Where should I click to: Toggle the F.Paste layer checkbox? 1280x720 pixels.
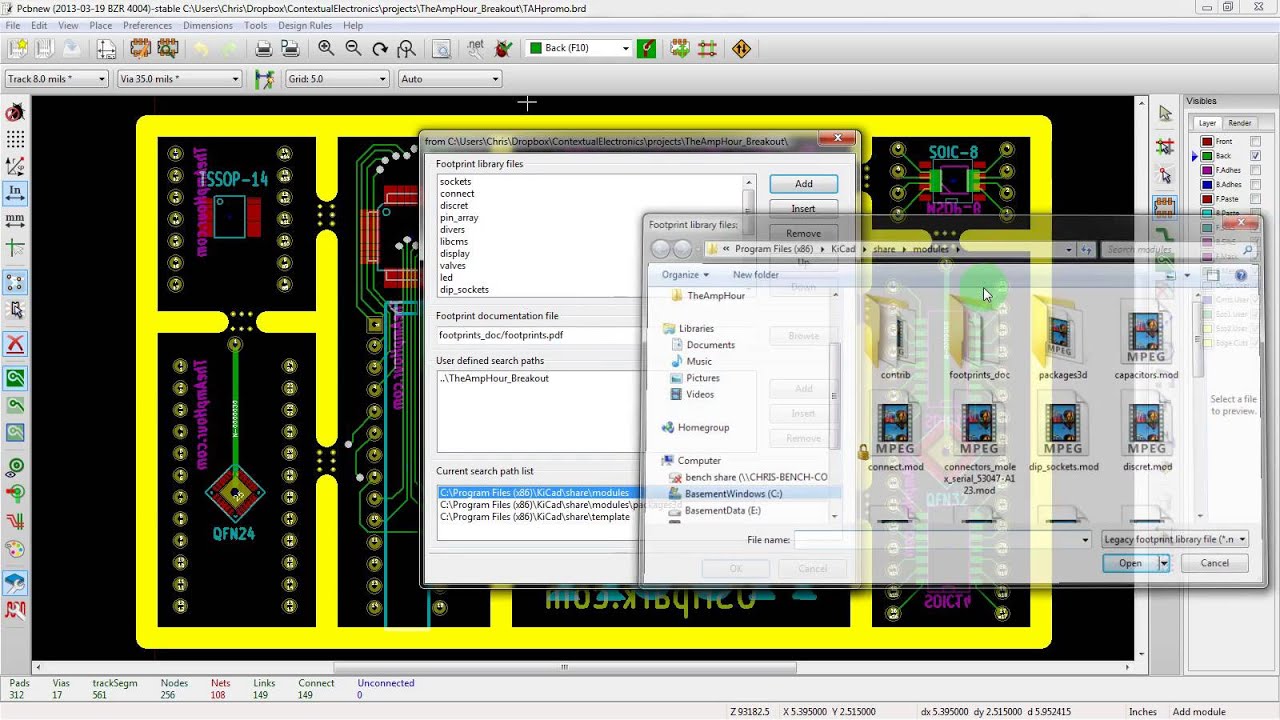coord(1255,199)
